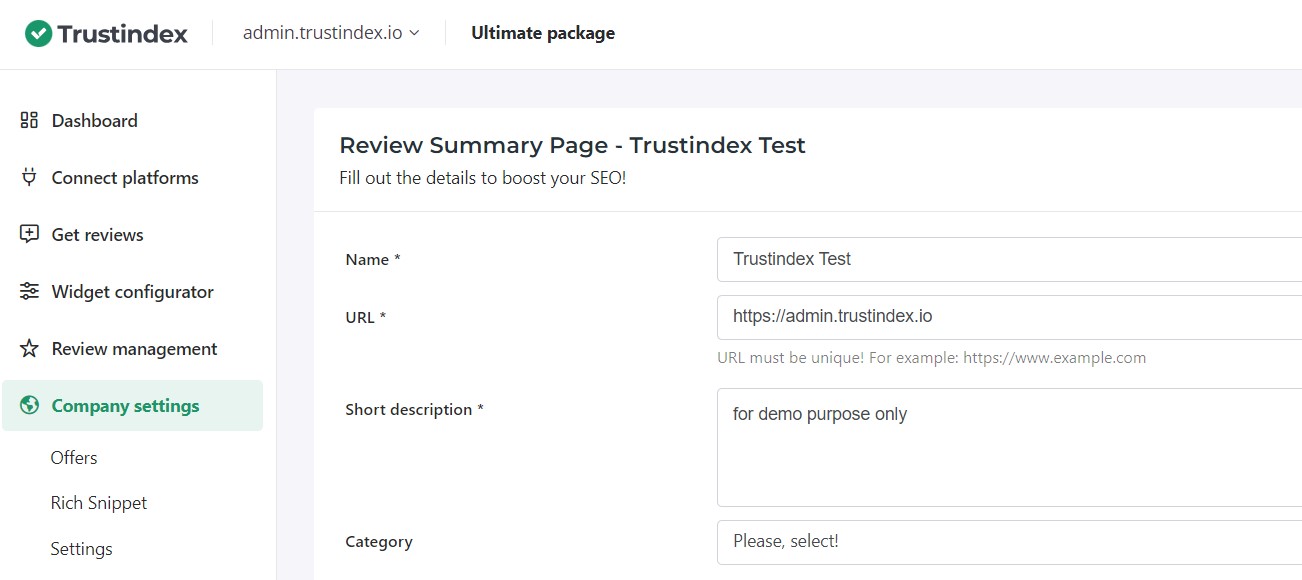Click the Get reviews speech bubble icon
This screenshot has width=1302, height=580.
[29, 234]
